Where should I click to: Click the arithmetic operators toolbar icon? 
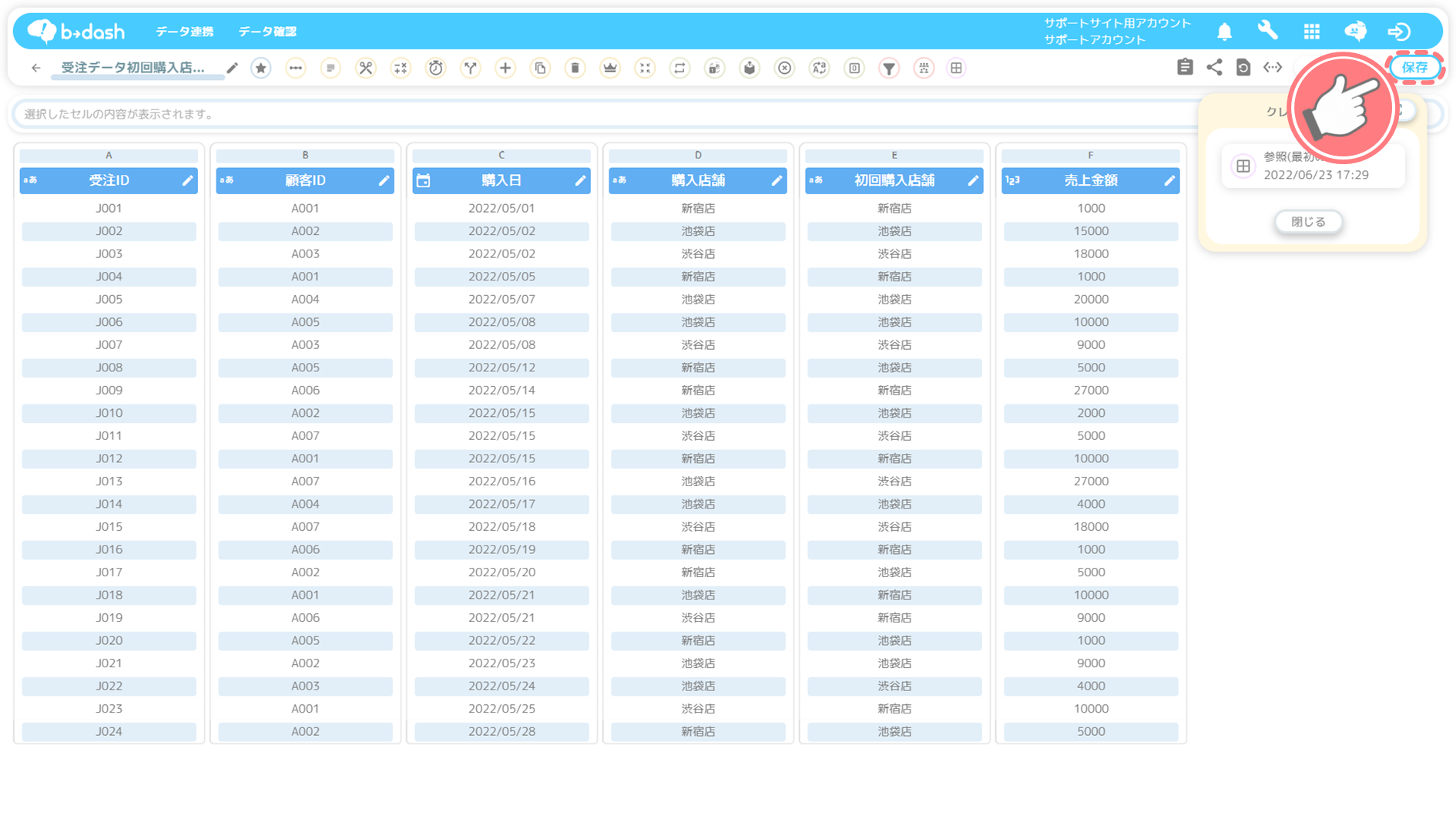click(x=401, y=68)
